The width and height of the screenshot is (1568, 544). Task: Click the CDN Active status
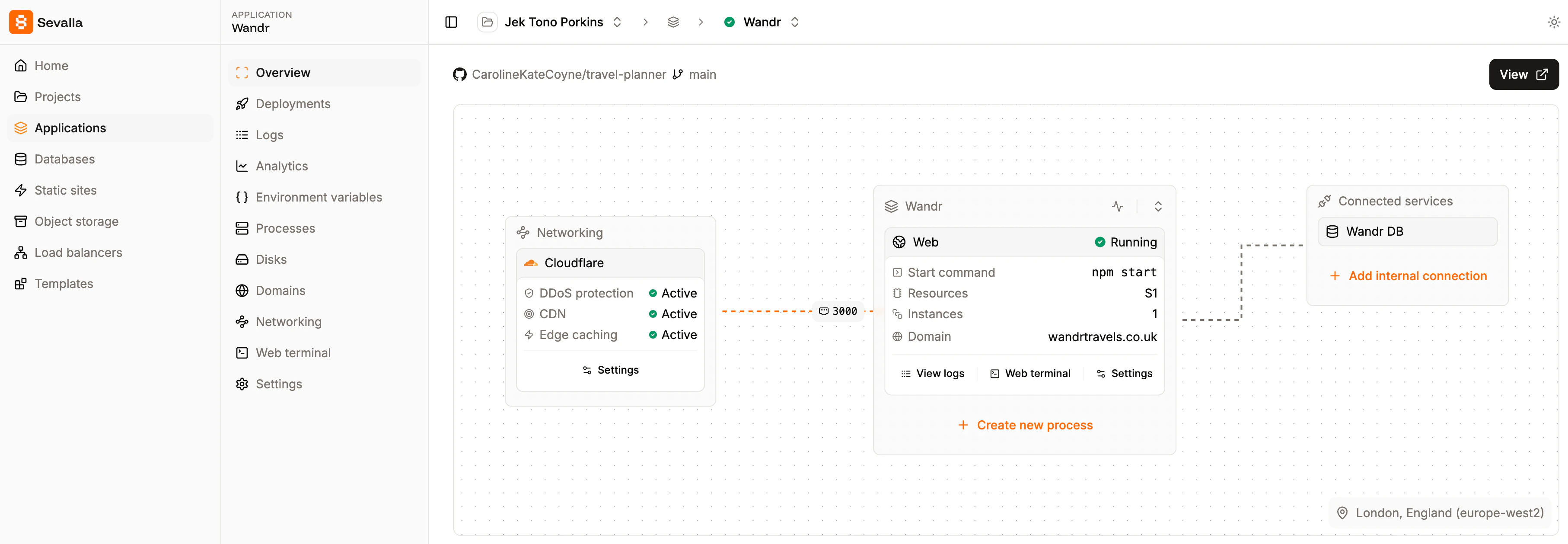(x=672, y=314)
